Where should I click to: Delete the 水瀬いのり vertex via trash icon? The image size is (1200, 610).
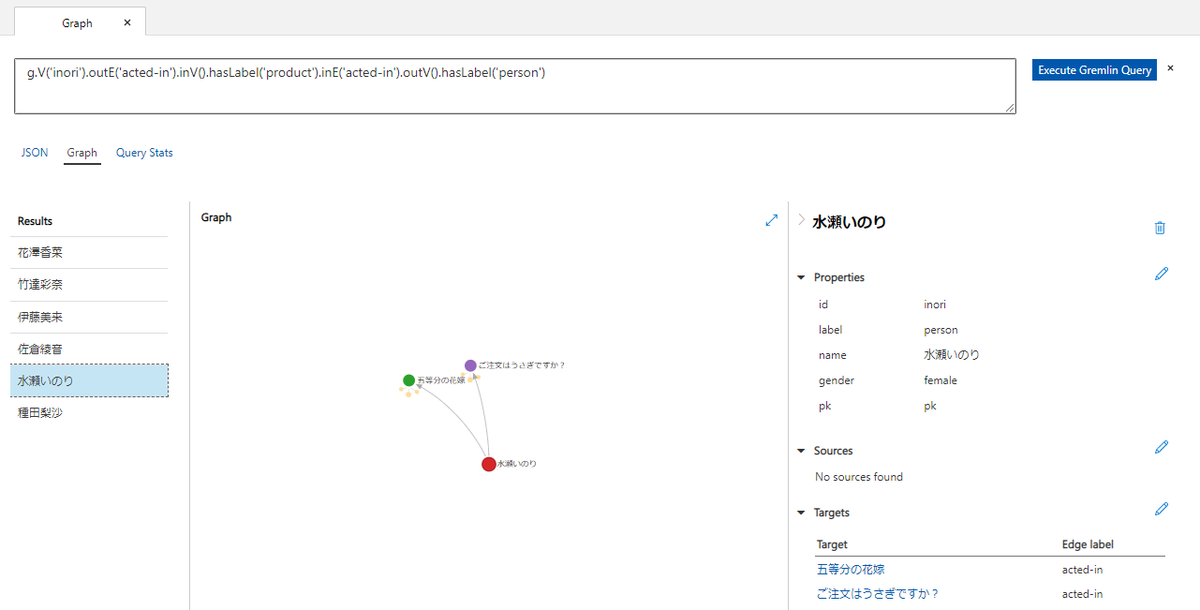[x=1160, y=228]
